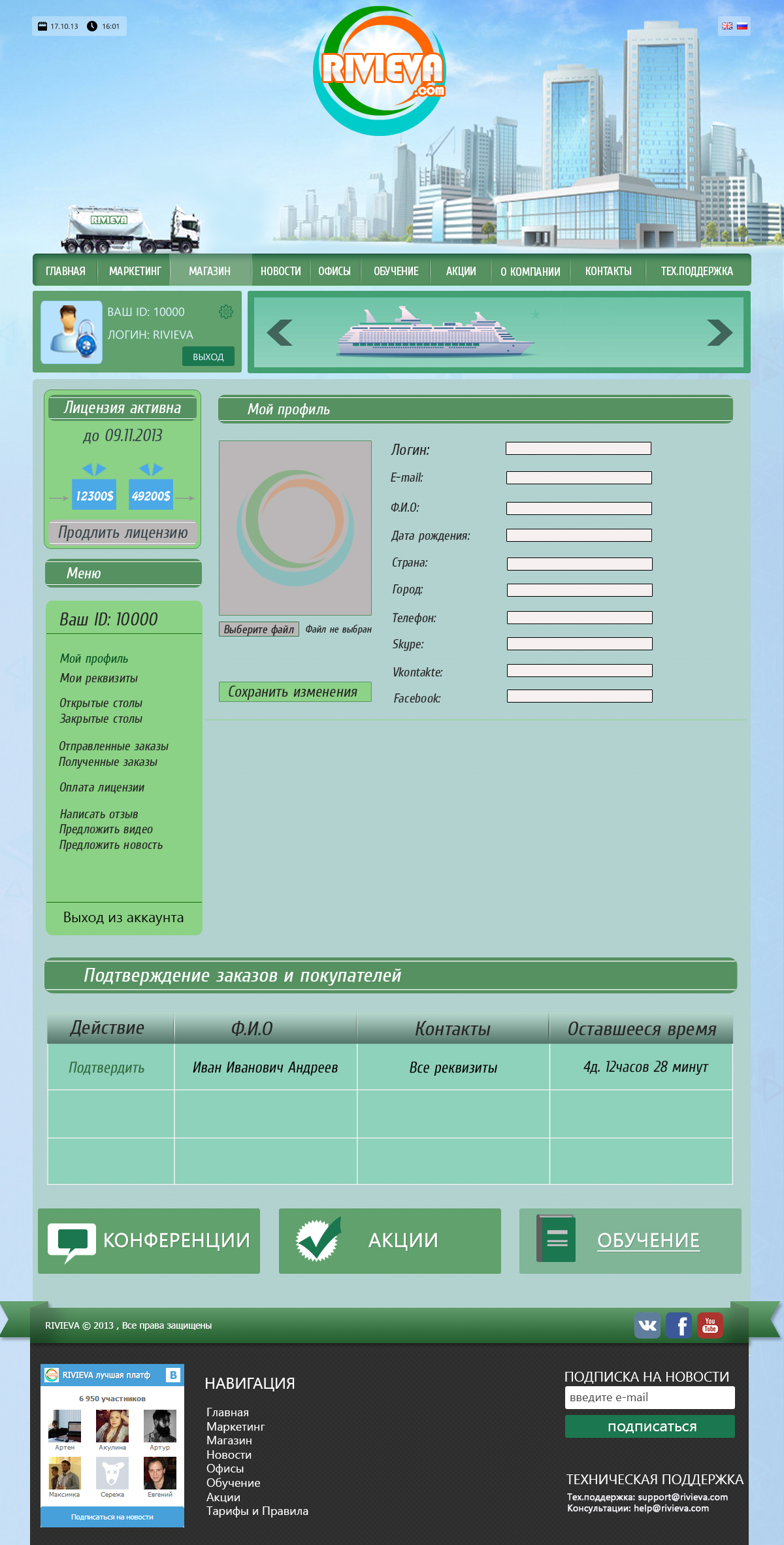Click ПОДПИСАТЬСЯ newsletter button
Image resolution: width=784 pixels, height=1545 pixels.
click(650, 1427)
